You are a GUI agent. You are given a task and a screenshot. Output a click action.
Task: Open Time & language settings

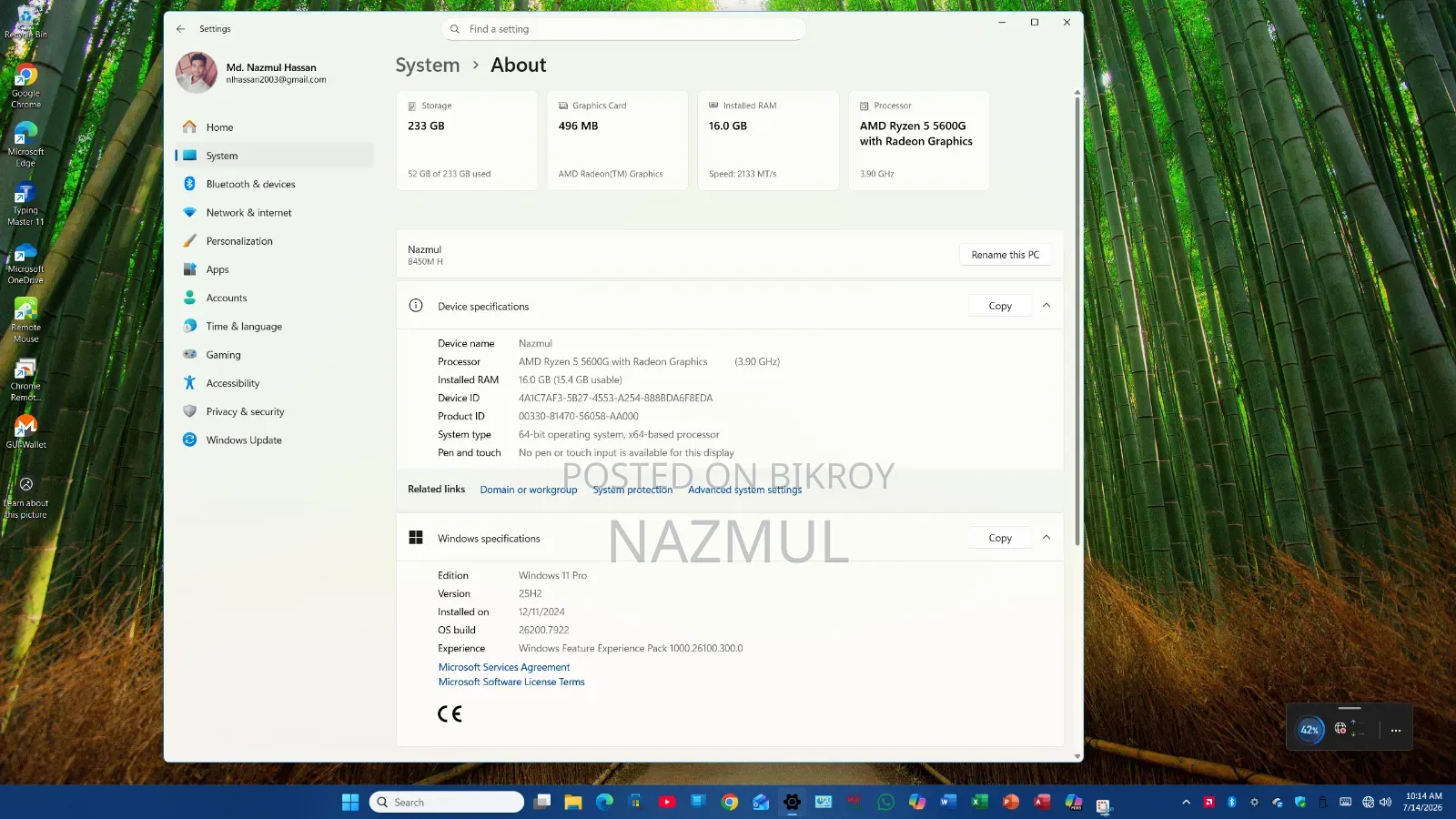pyautogui.click(x=274, y=326)
